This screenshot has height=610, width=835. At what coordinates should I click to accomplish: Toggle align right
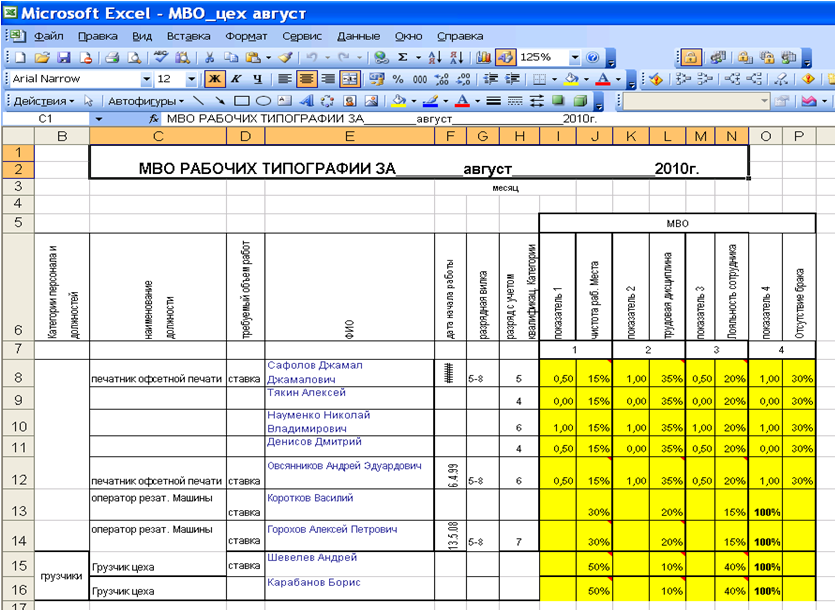(329, 79)
